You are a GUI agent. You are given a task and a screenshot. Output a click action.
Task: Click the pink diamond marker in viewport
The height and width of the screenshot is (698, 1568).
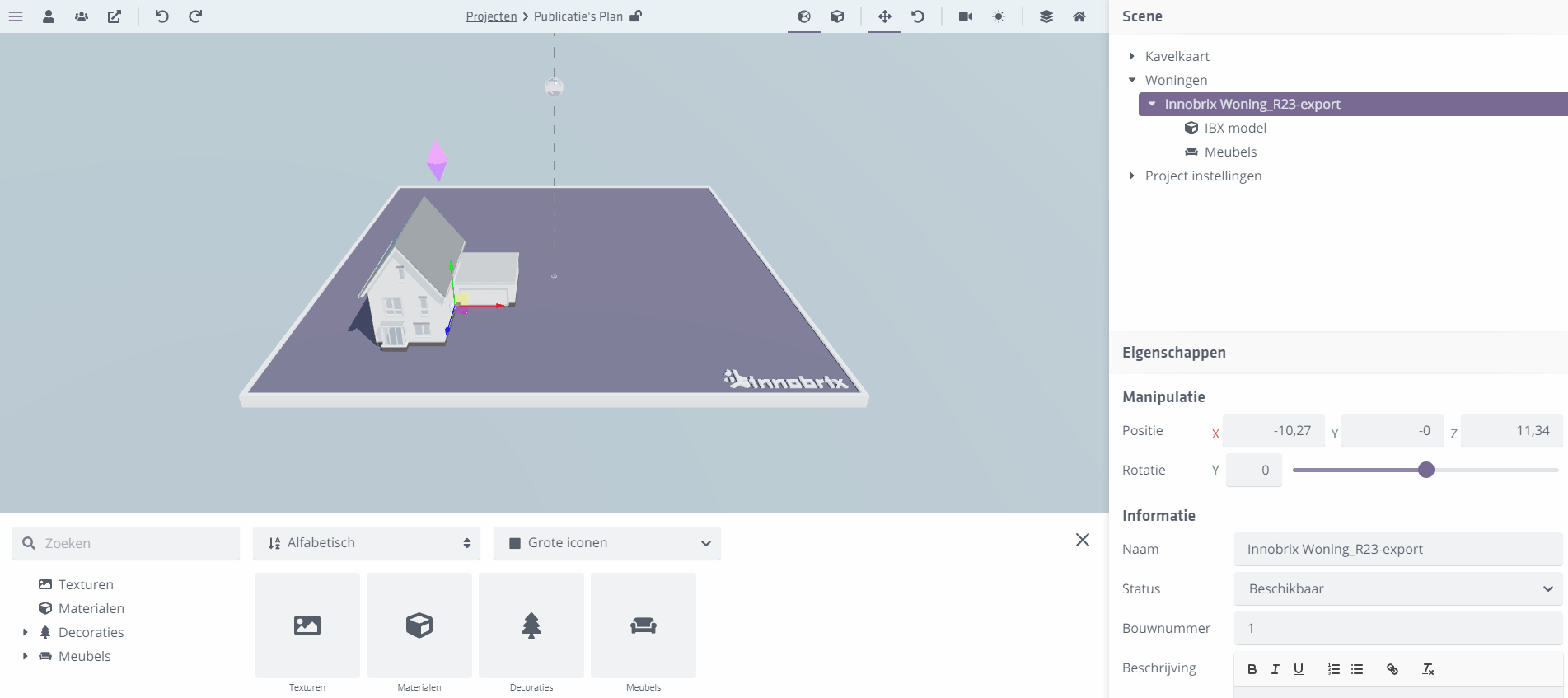[437, 161]
